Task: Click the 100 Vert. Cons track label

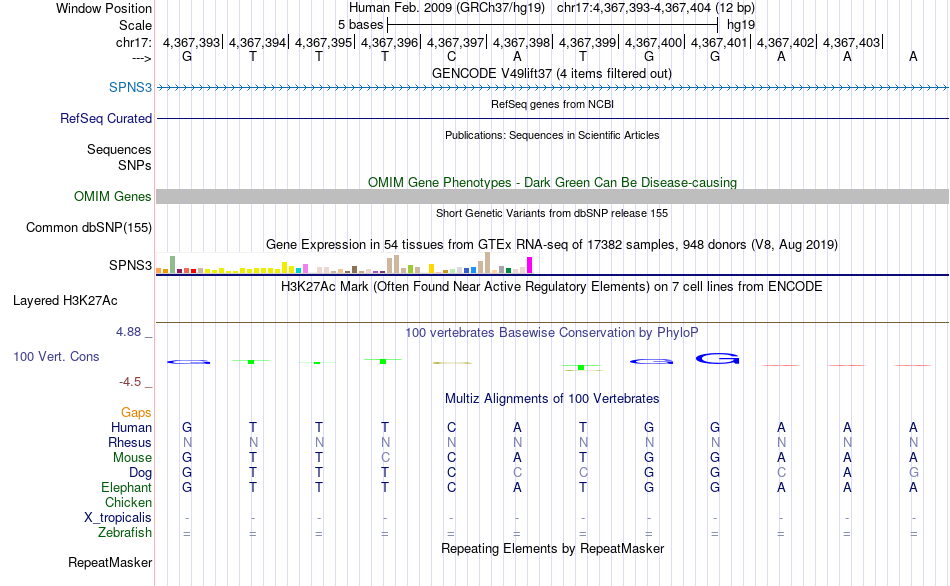Action: click(x=56, y=356)
